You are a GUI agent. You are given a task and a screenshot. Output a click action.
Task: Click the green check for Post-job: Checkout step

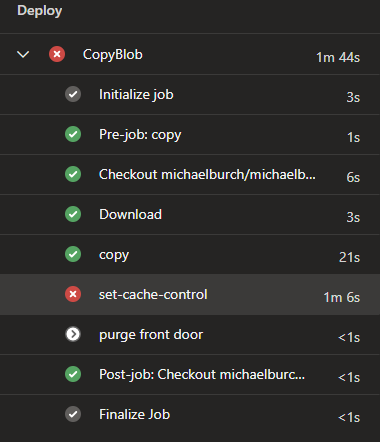coord(73,374)
